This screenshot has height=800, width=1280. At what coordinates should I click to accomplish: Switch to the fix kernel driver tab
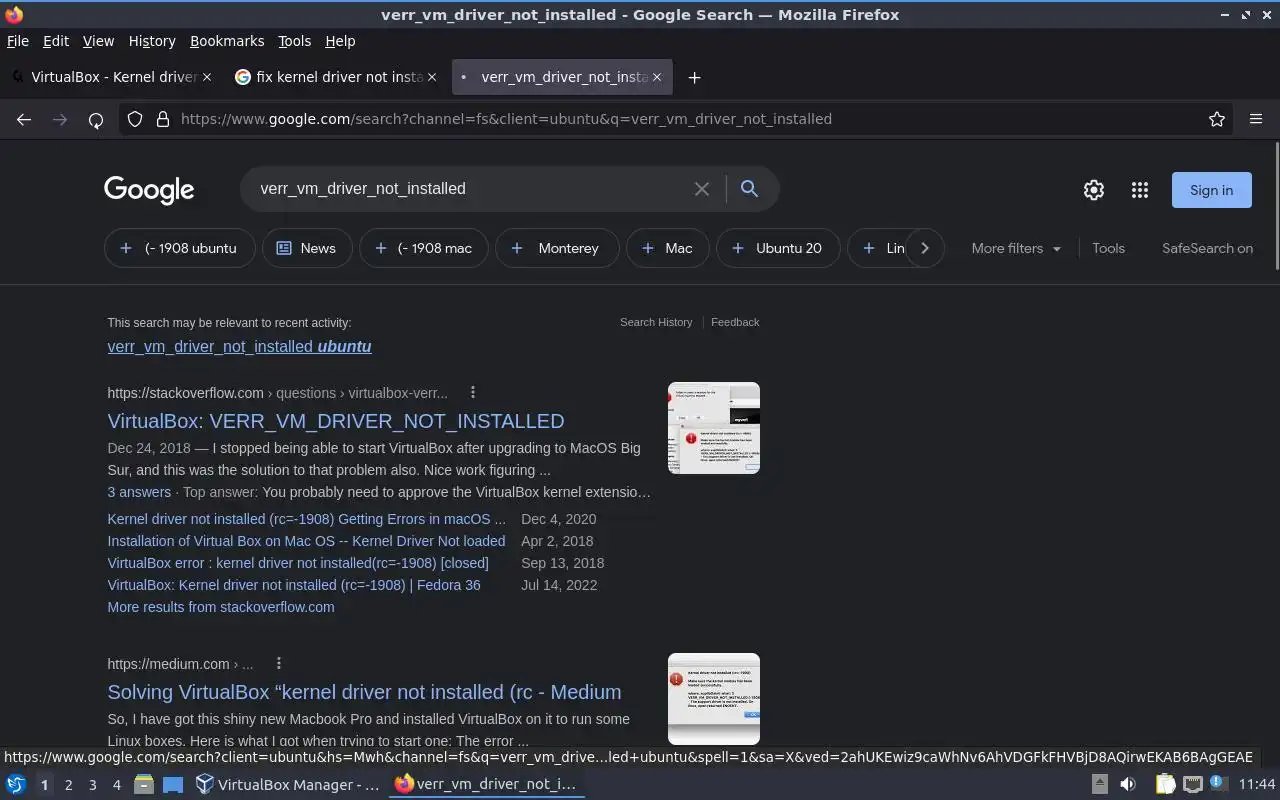[336, 77]
